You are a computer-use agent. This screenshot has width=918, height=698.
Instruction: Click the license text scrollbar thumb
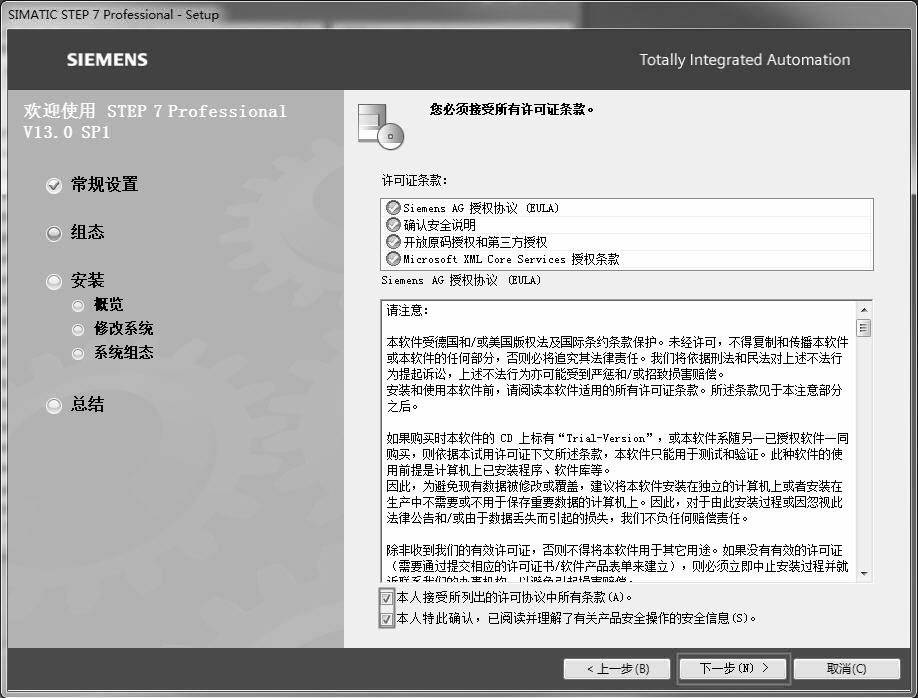click(864, 327)
